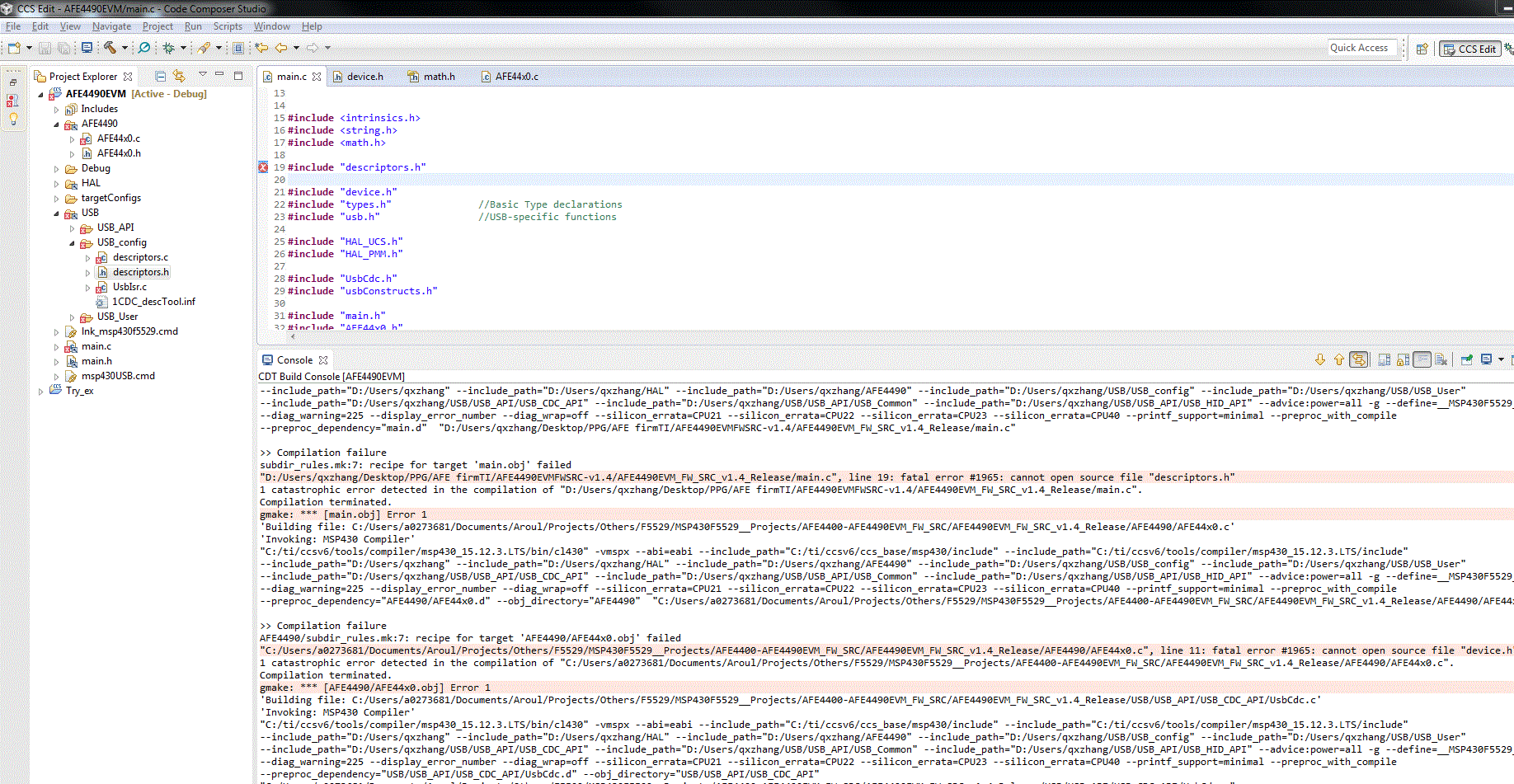Collapse the AFE4490EVM project node

click(40, 94)
